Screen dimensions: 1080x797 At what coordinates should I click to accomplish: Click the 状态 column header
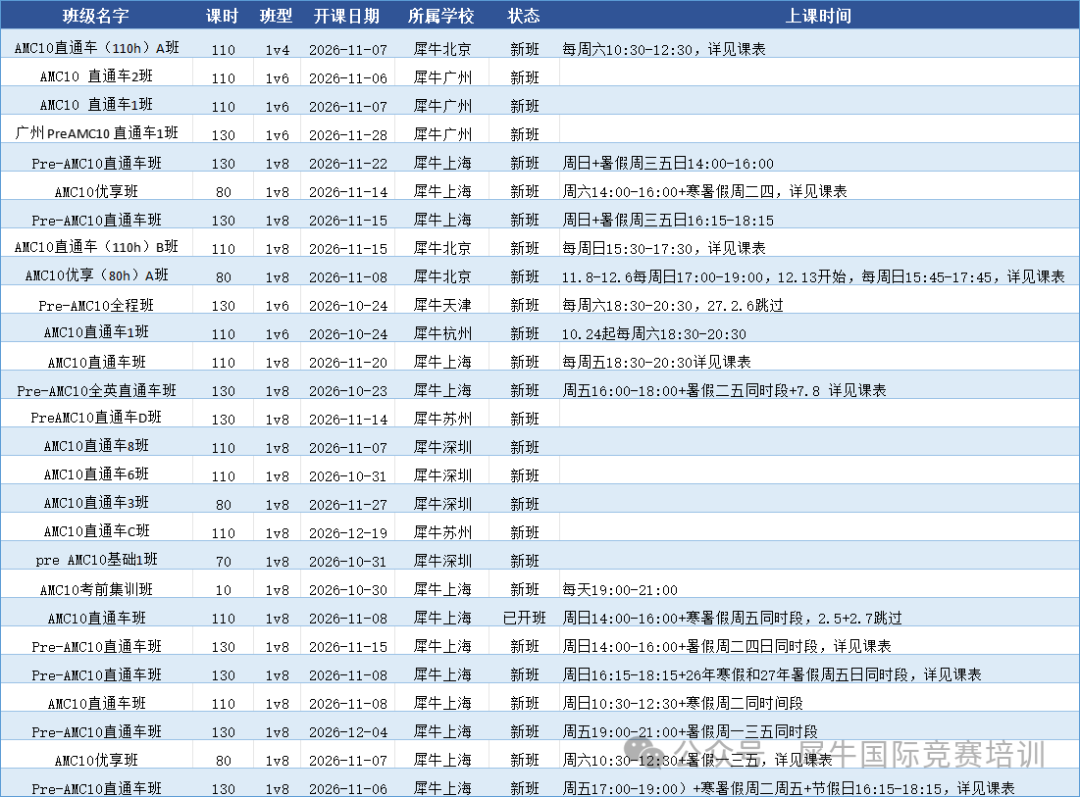tap(524, 16)
